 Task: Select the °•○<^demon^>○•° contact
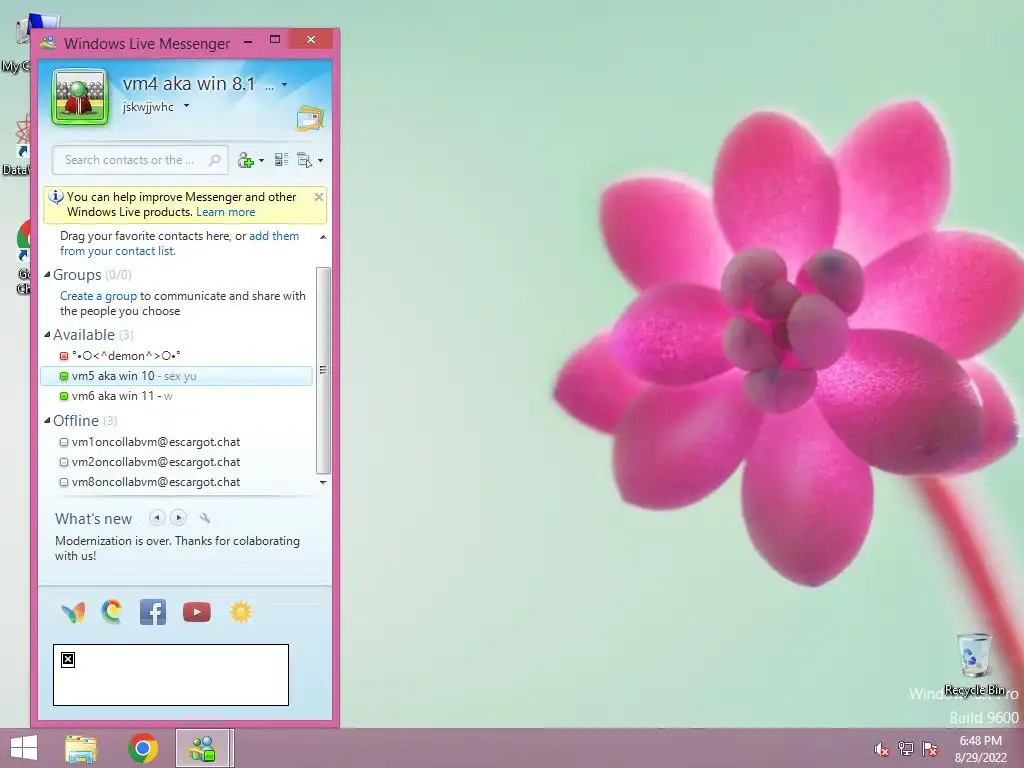click(x=126, y=356)
